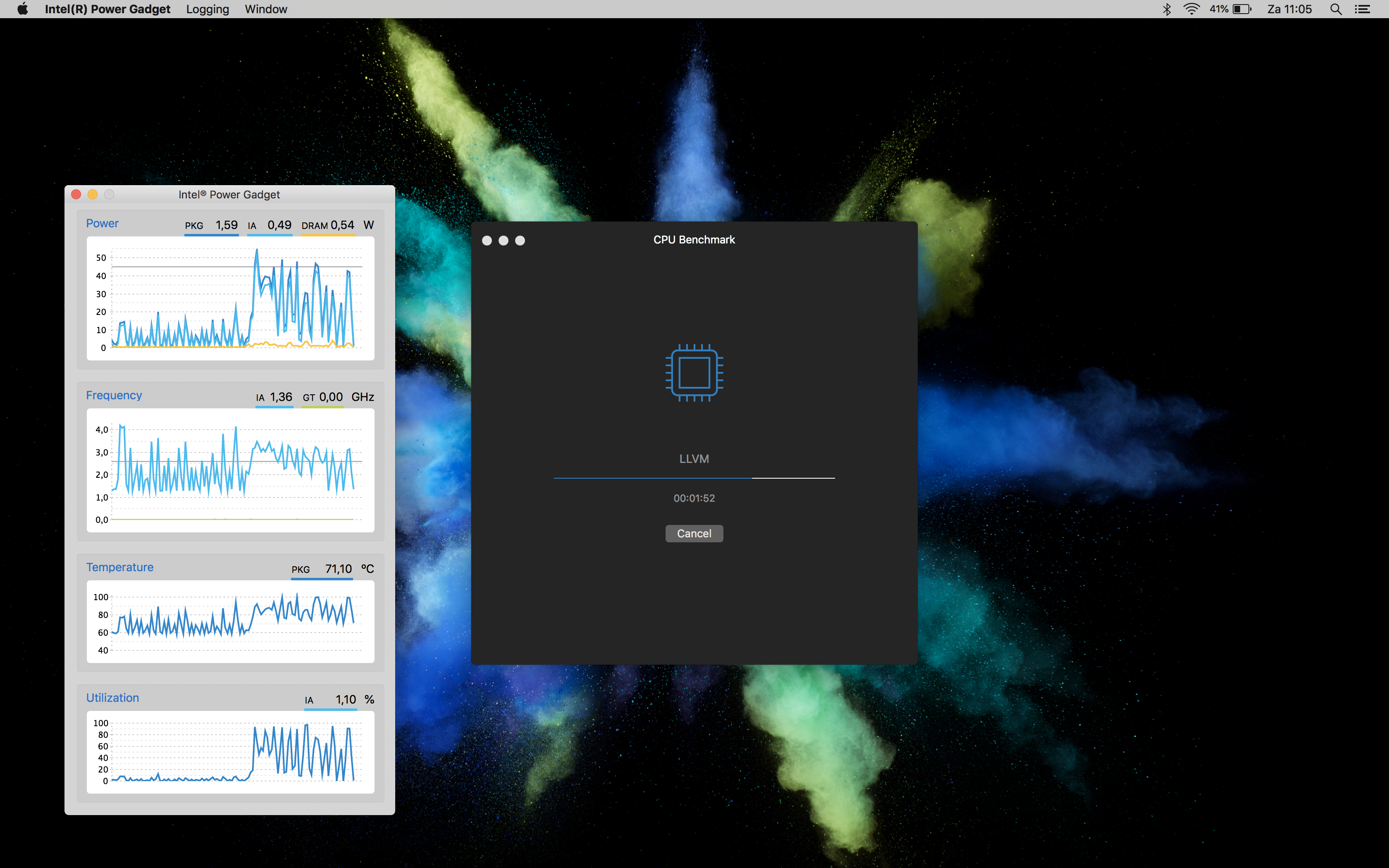Click the battery status icon
This screenshot has width=1389, height=868.
click(x=1242, y=9)
